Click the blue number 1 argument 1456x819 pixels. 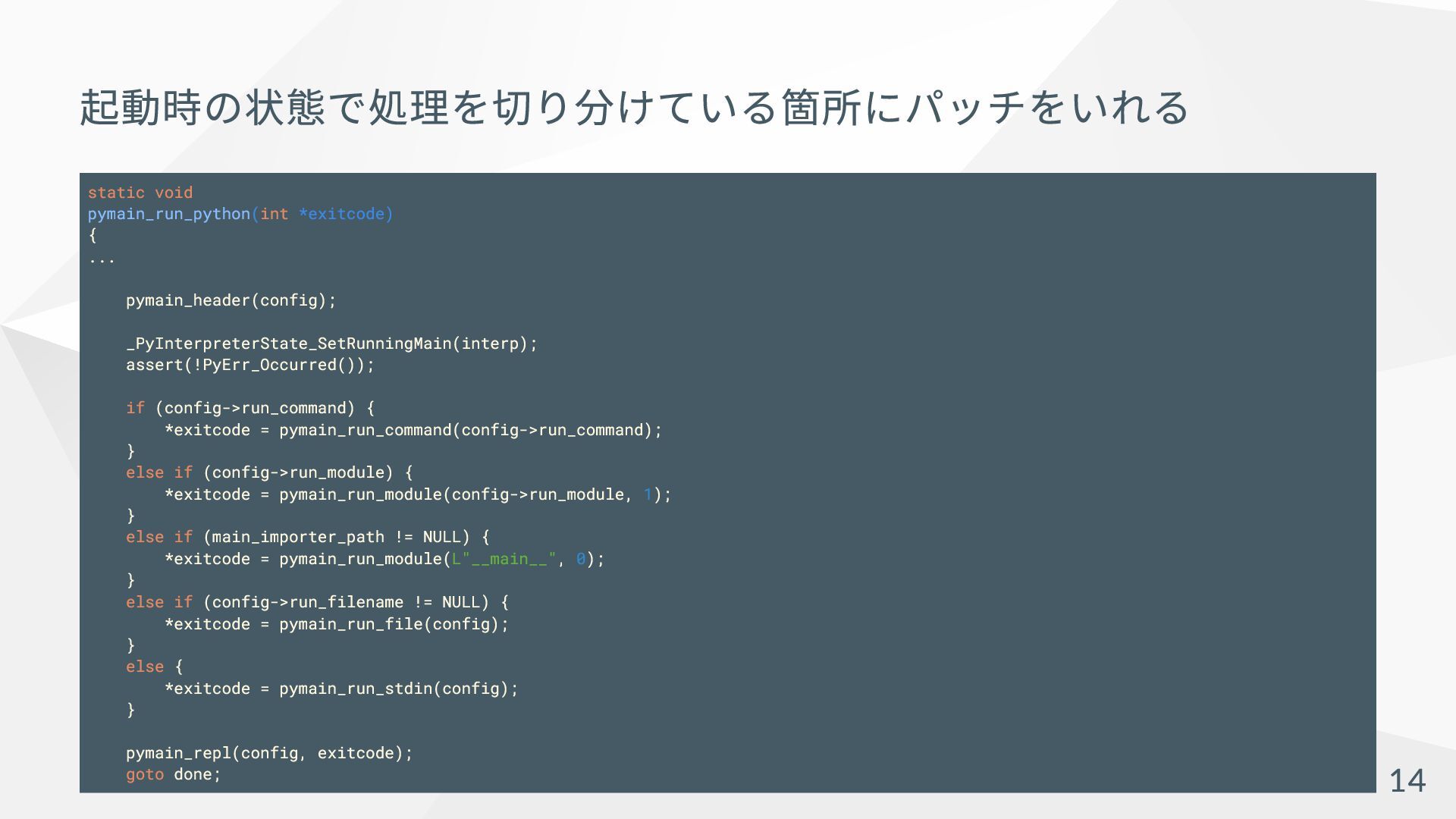[x=648, y=494]
